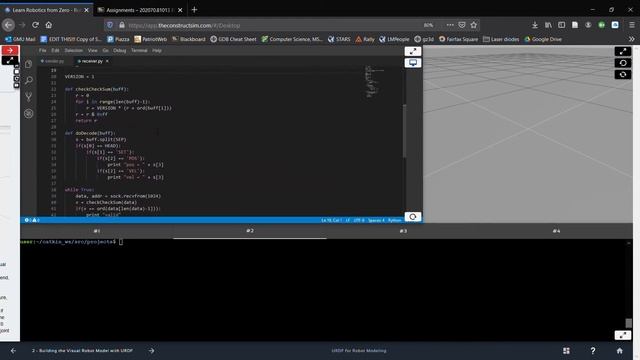This screenshot has height=360, width=640.
Task: Open the Laser diodes bookmark folder
Action: tap(501, 39)
